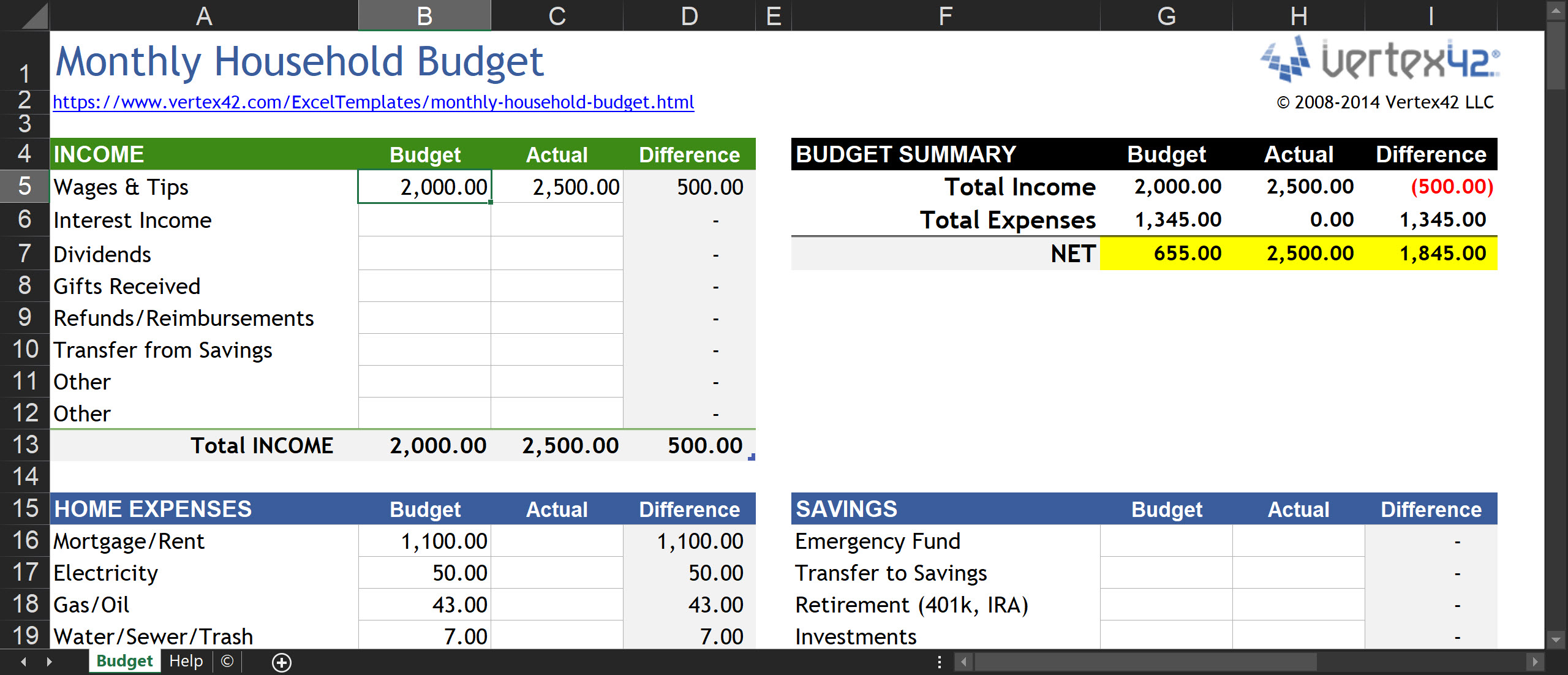Select row 13 header
Screen dimensions: 1568x675
(x=24, y=445)
